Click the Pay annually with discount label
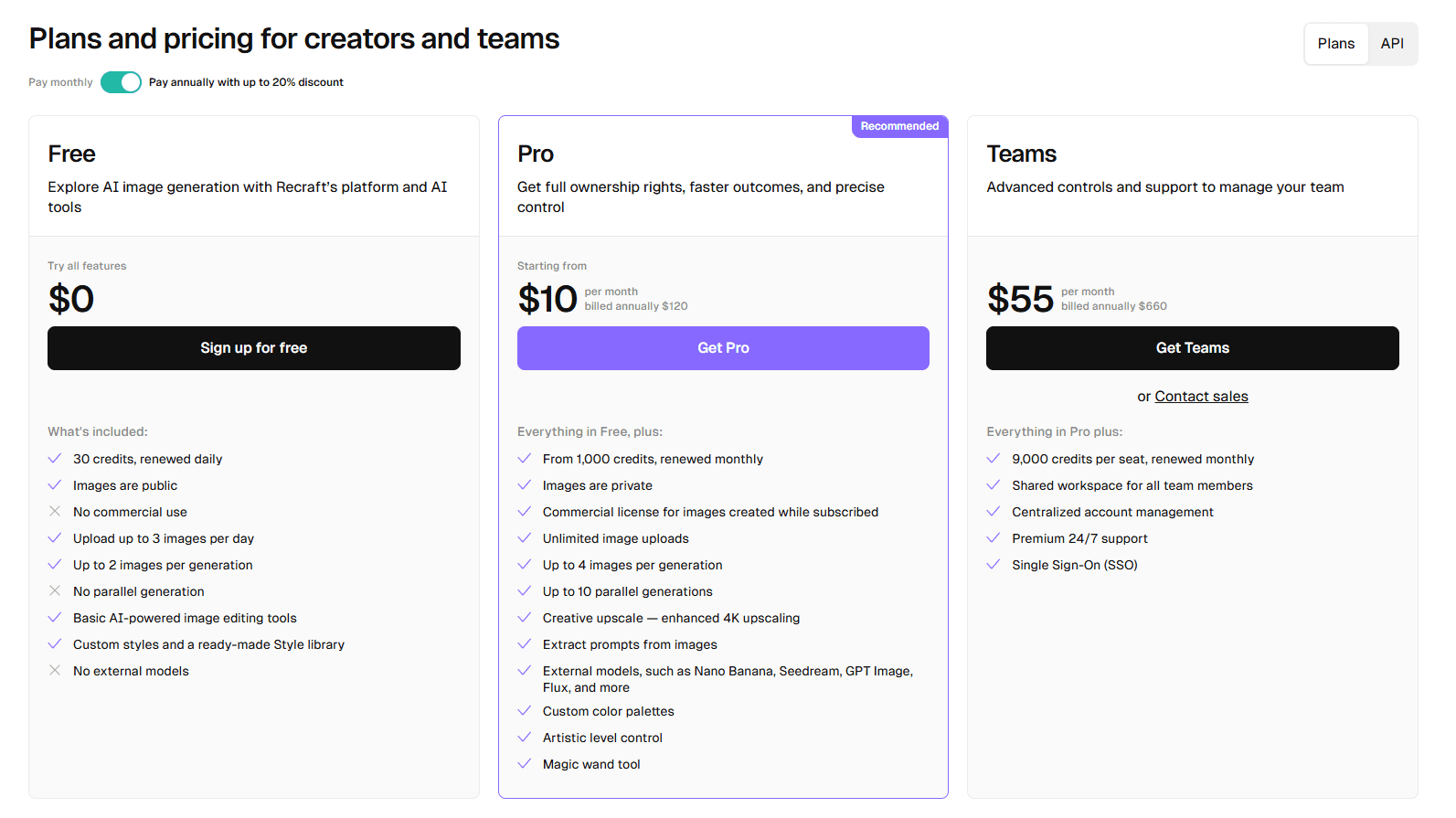 (x=246, y=82)
